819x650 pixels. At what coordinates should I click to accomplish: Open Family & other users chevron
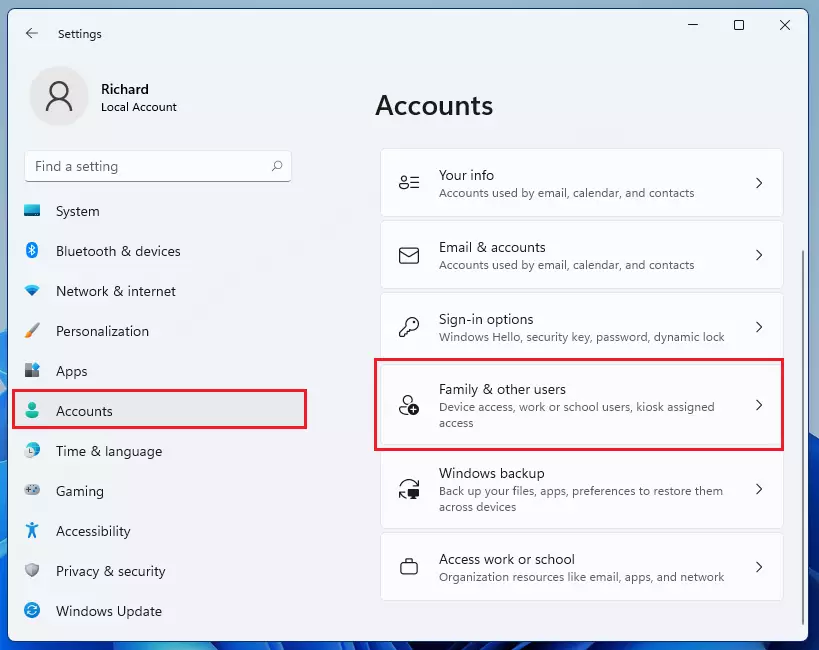759,405
